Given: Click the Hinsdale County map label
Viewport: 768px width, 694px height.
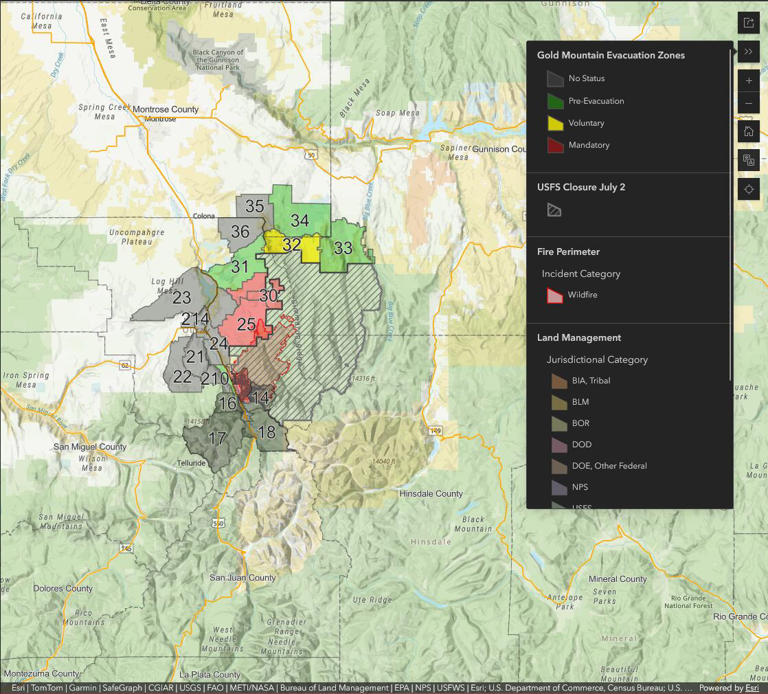Looking at the screenshot, I should coord(431,494).
